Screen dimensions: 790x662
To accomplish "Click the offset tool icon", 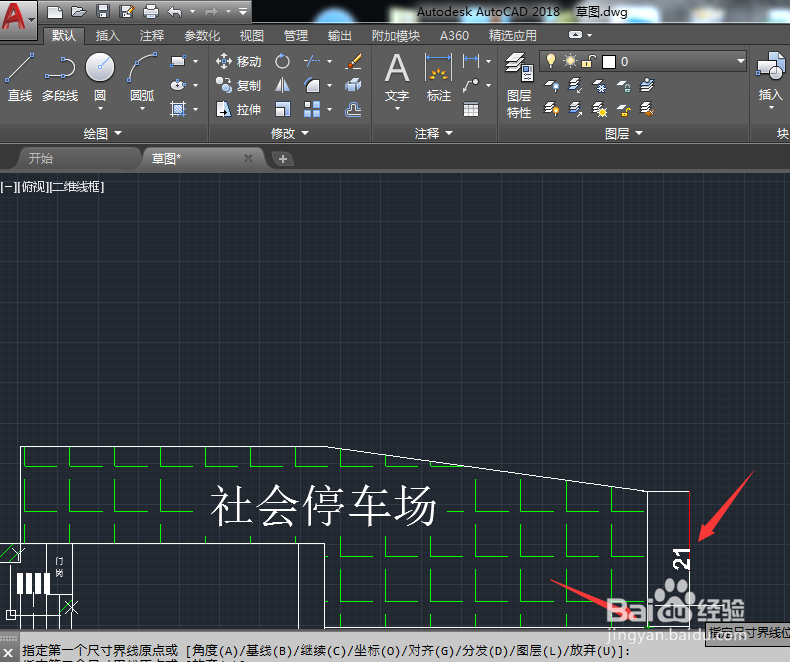I will tap(354, 109).
